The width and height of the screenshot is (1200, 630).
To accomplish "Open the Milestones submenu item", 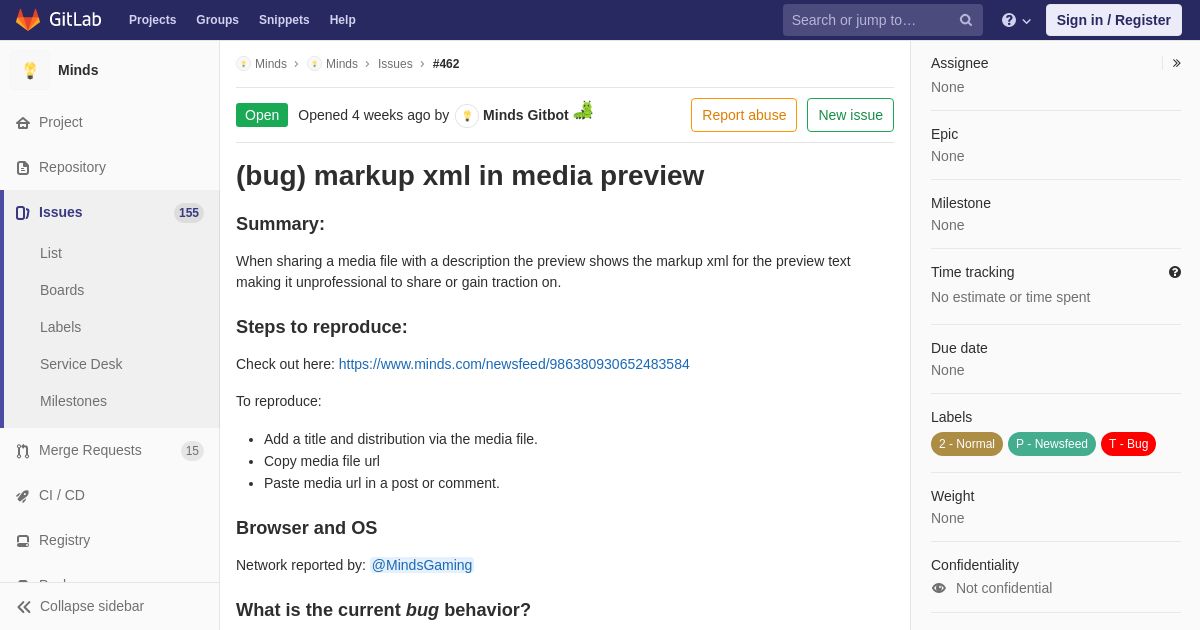I will tap(73, 401).
